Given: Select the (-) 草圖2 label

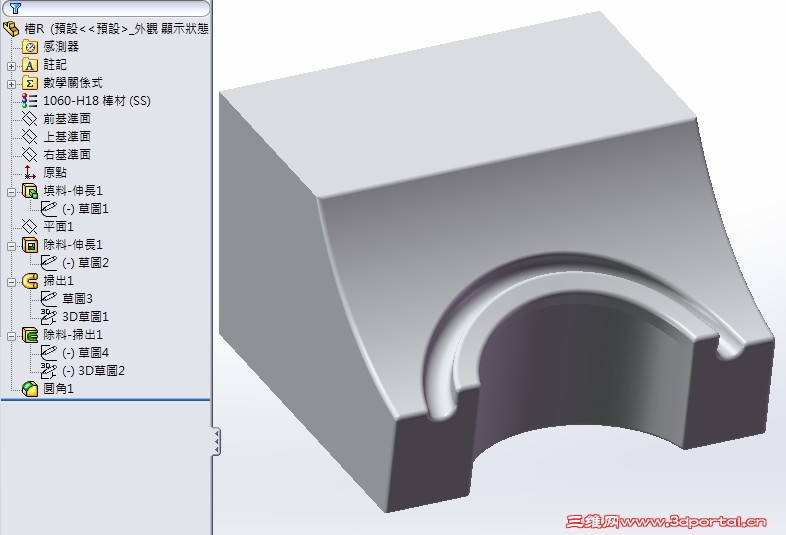Looking at the screenshot, I should click(85, 263).
